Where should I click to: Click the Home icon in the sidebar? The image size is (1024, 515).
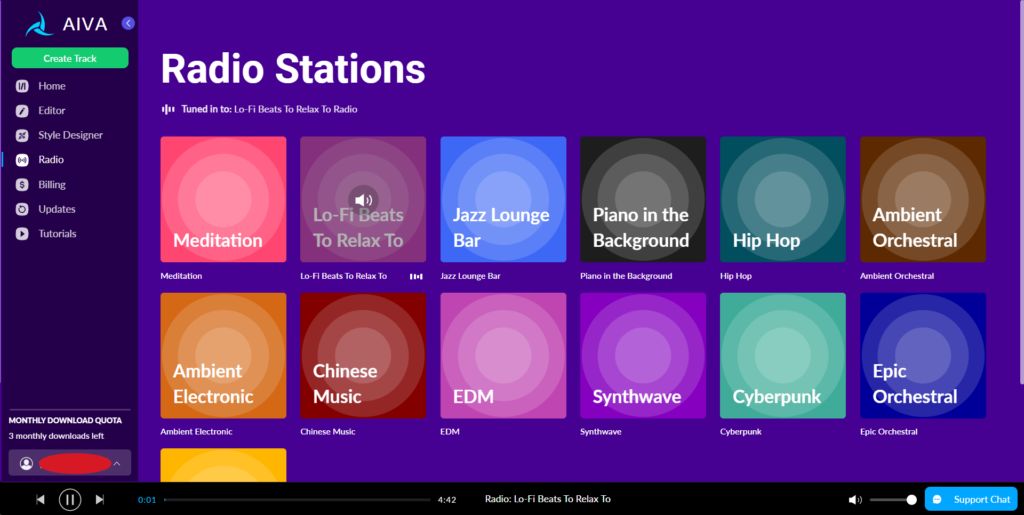tap(22, 86)
